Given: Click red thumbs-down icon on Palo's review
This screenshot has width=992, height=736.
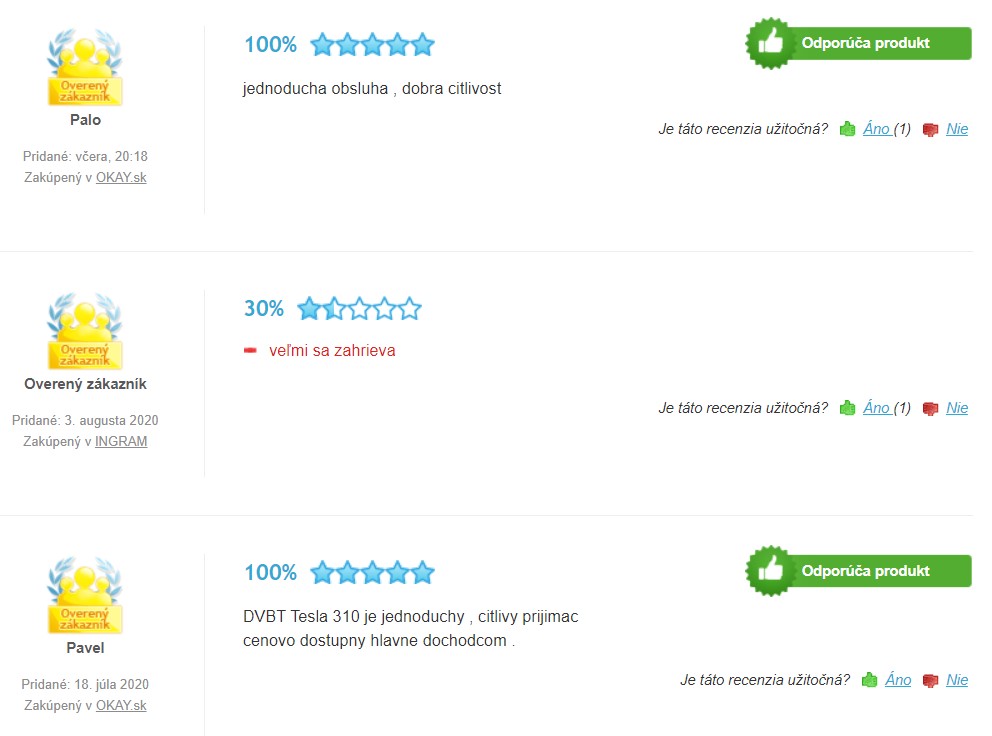Looking at the screenshot, I should [x=930, y=130].
